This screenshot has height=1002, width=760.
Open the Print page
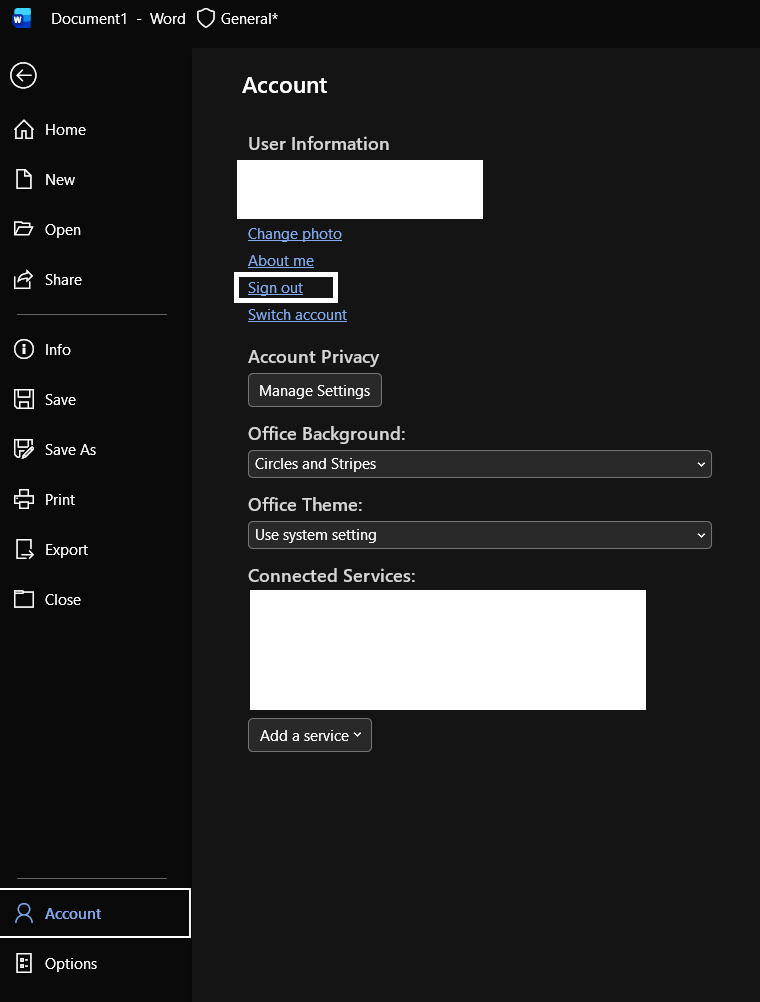click(x=95, y=499)
